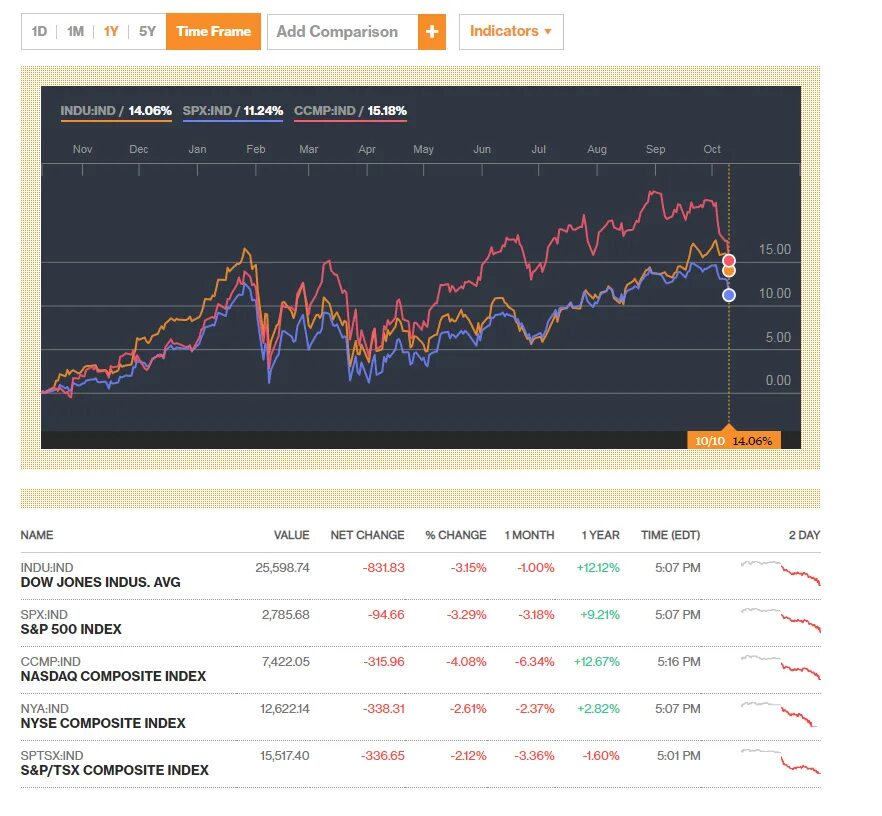882x816 pixels.
Task: Click the Time Frame button
Action: (x=213, y=31)
